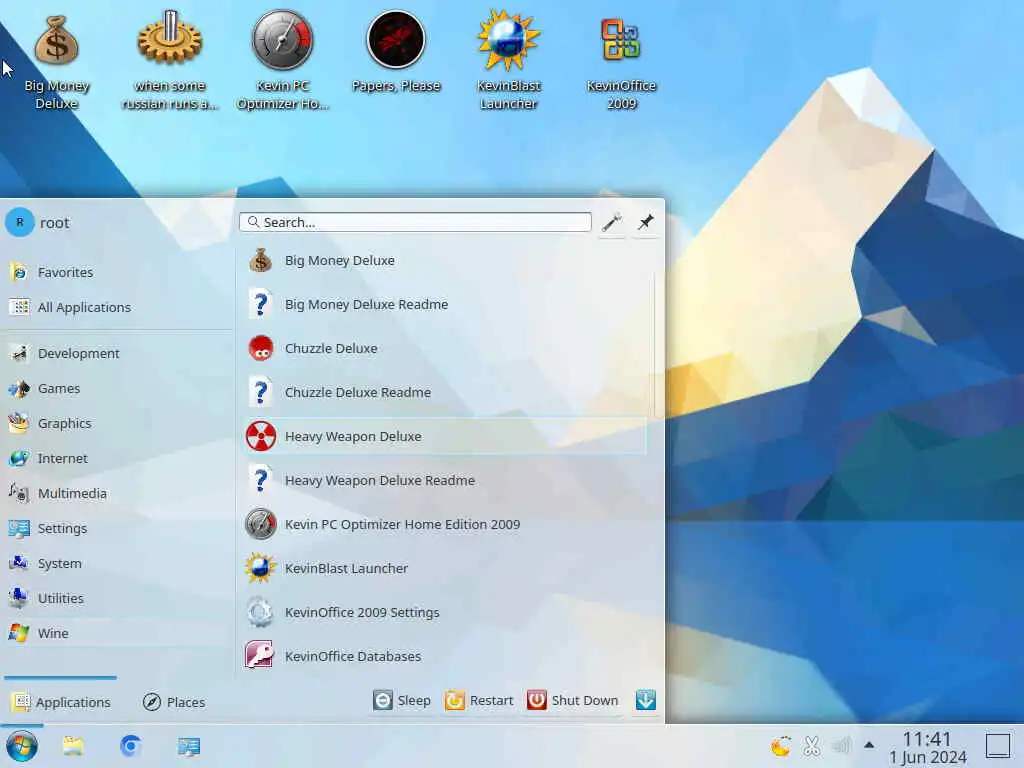The height and width of the screenshot is (768, 1024).
Task: Launch KevinBlast Launcher from the menu list
Action: [444, 568]
